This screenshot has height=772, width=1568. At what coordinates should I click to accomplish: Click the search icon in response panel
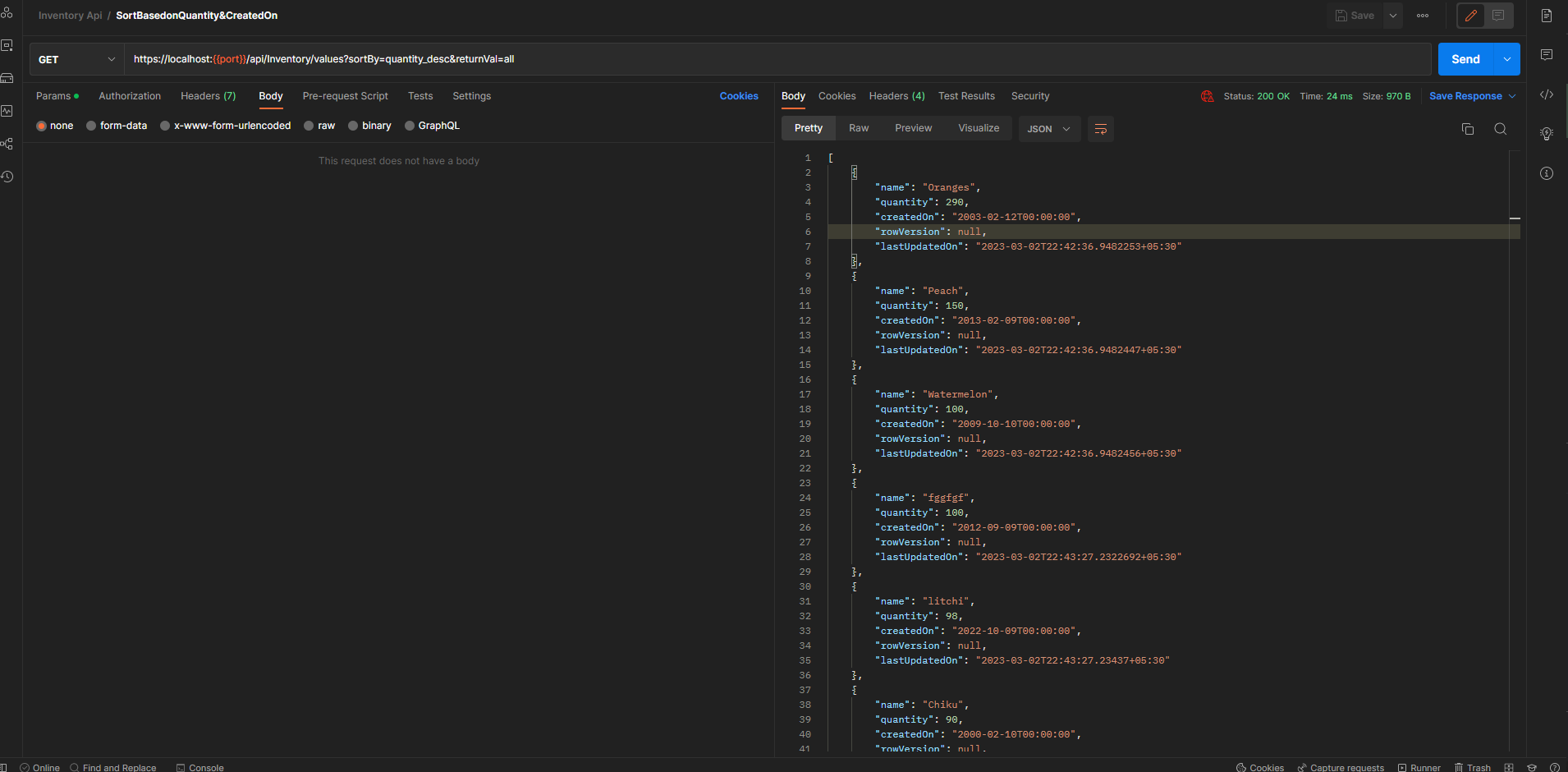coord(1500,129)
